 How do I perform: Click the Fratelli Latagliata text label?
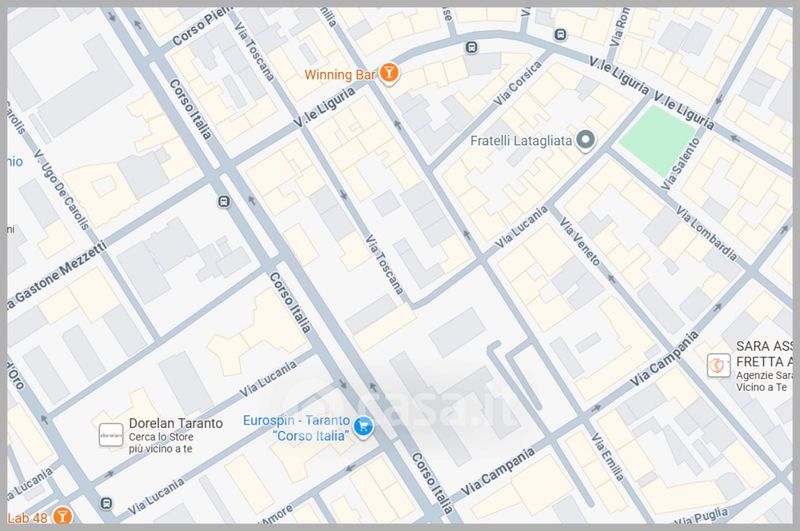coord(521,141)
